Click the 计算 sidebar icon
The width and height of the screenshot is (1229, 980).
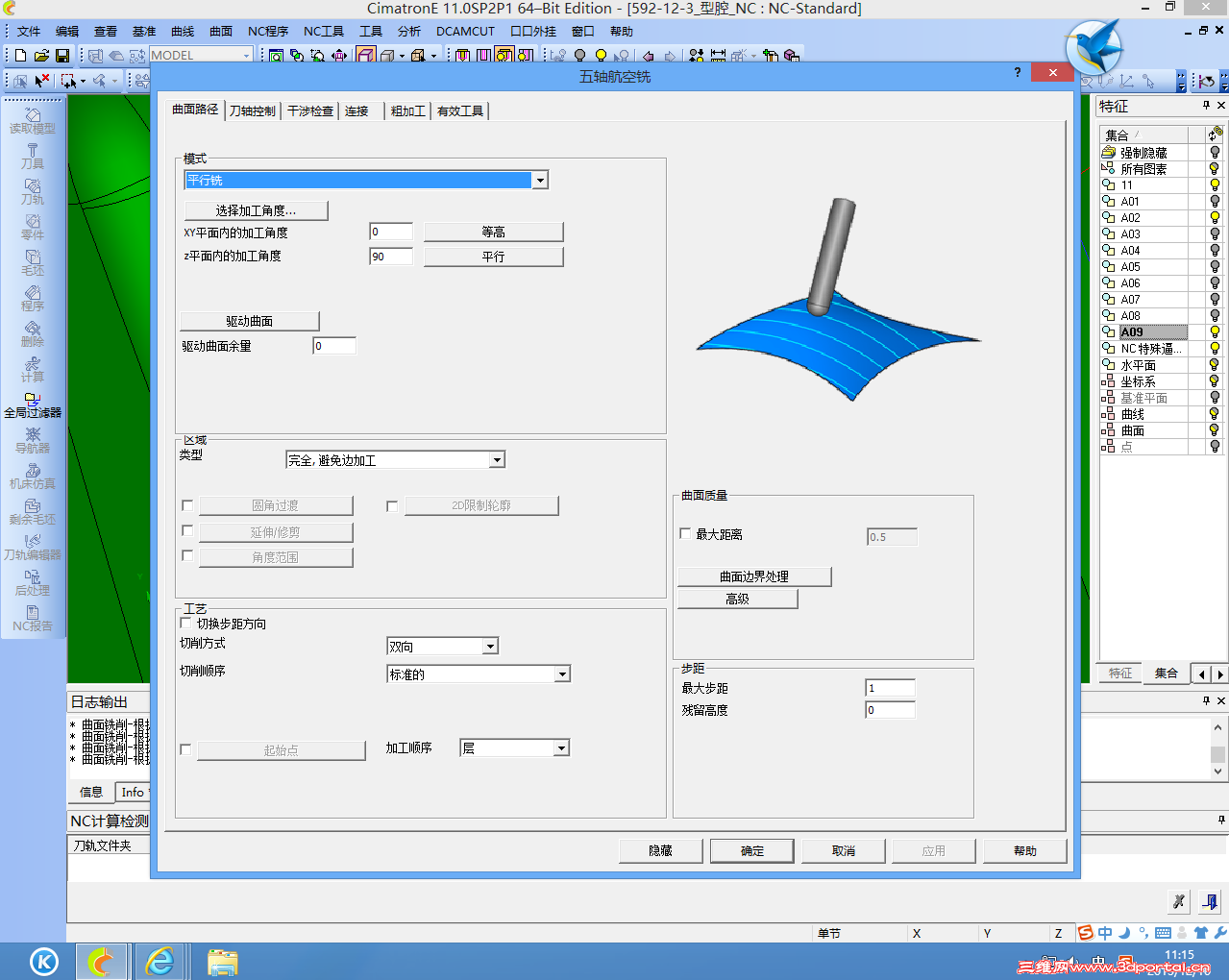click(33, 370)
